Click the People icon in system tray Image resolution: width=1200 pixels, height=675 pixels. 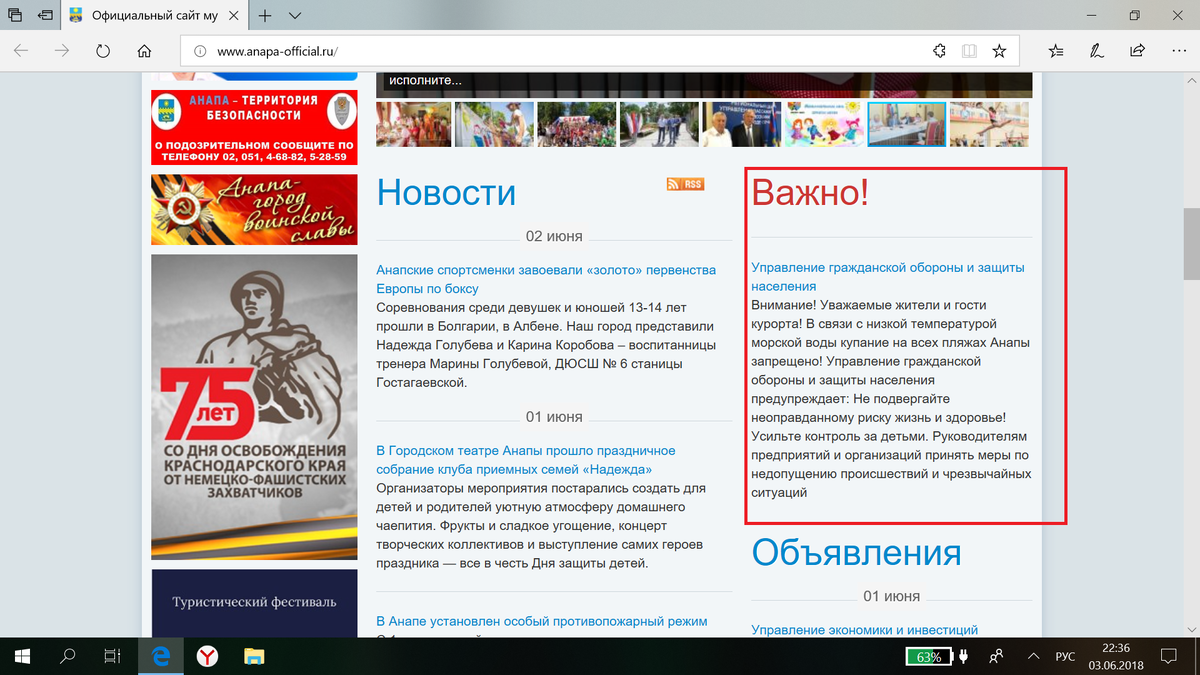996,657
